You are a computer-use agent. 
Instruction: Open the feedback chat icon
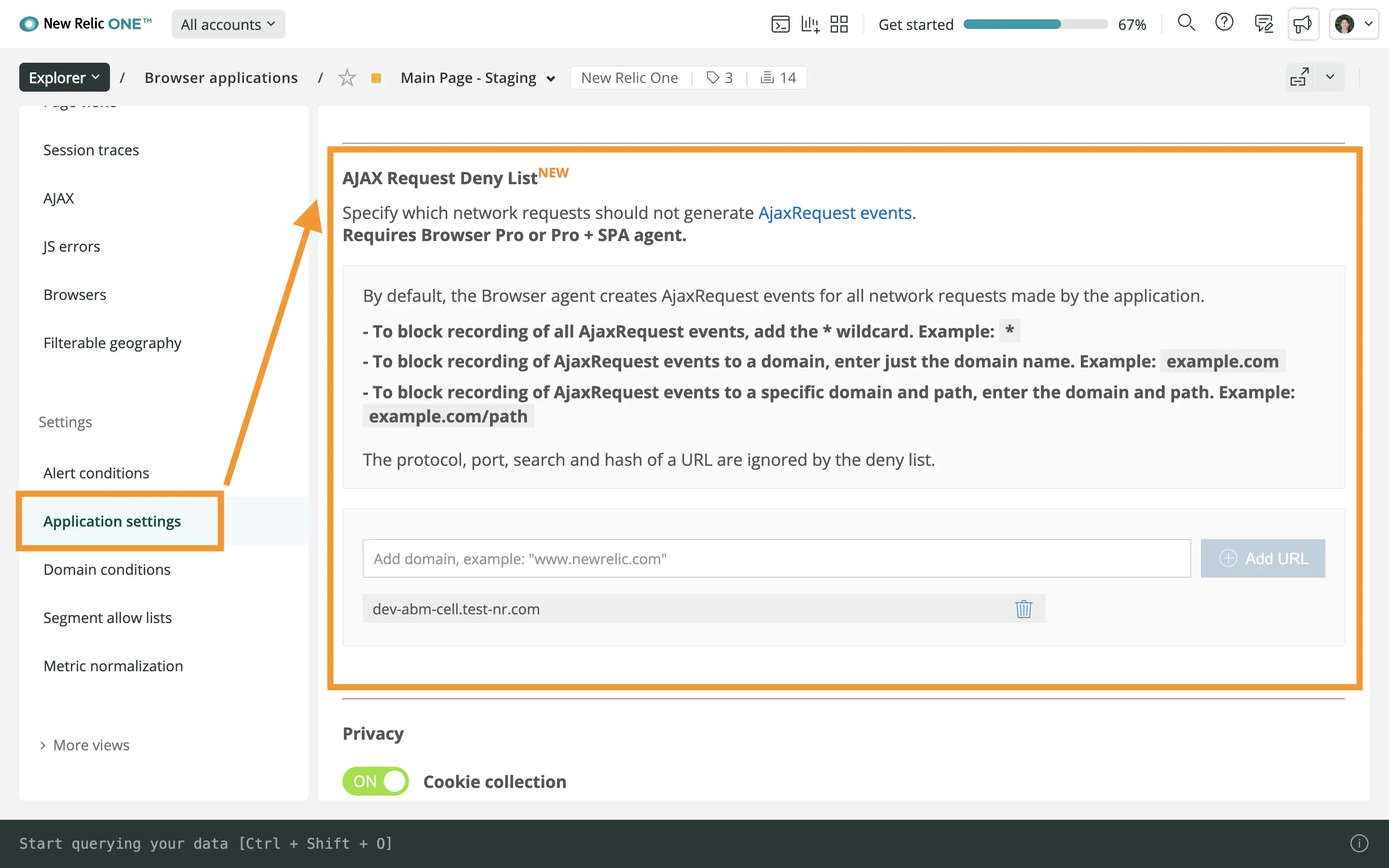coord(1263,24)
